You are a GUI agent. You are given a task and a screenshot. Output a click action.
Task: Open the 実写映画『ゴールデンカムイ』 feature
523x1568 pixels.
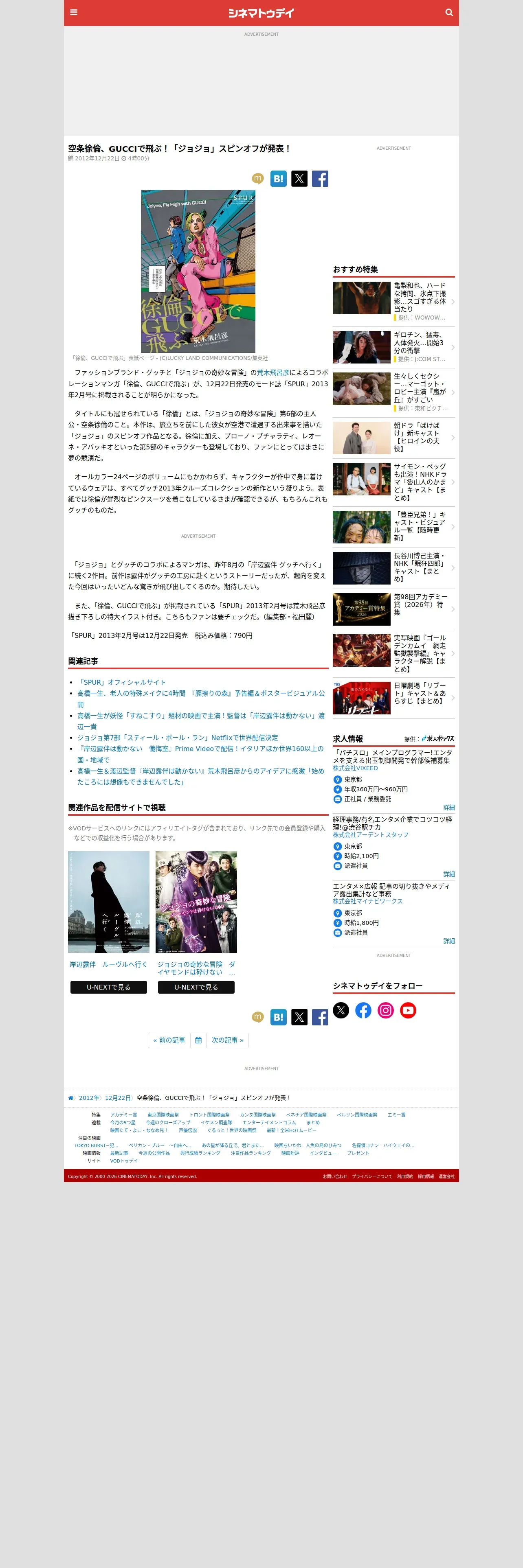[393, 653]
